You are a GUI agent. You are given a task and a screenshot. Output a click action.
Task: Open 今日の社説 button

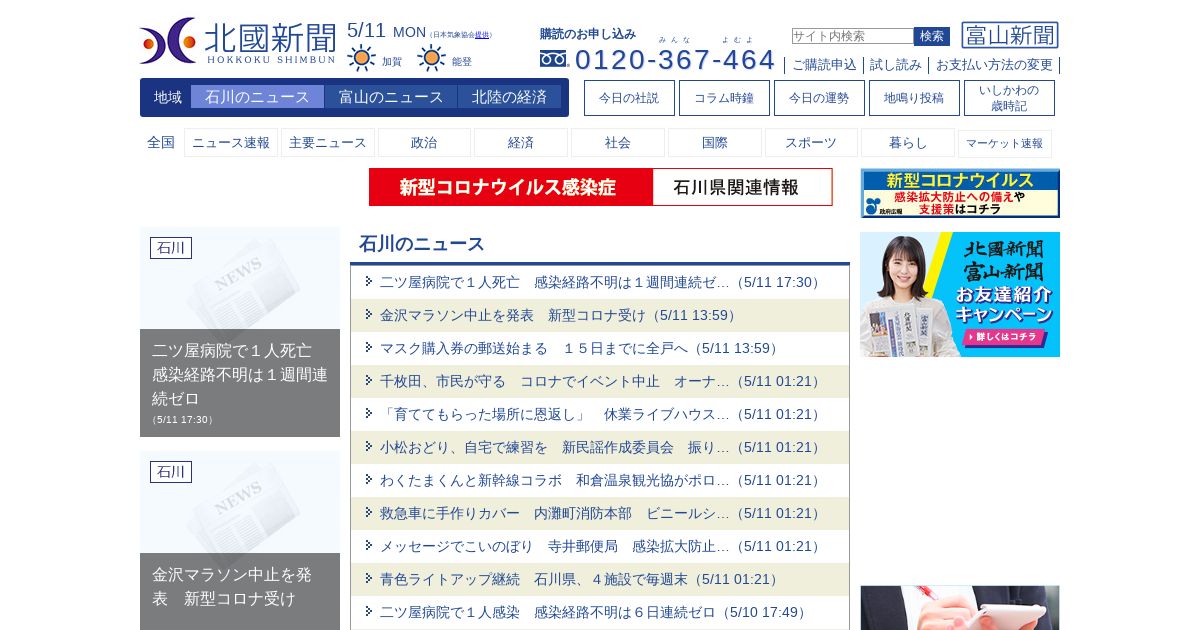[x=629, y=98]
